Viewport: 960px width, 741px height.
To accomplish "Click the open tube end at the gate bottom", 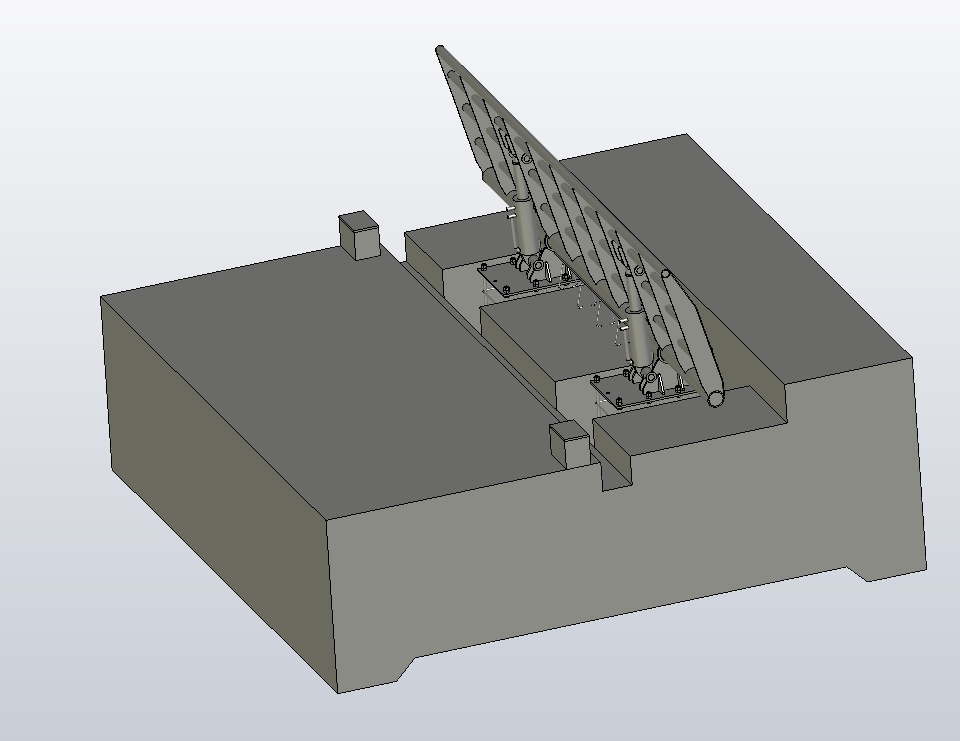I will click(x=716, y=399).
